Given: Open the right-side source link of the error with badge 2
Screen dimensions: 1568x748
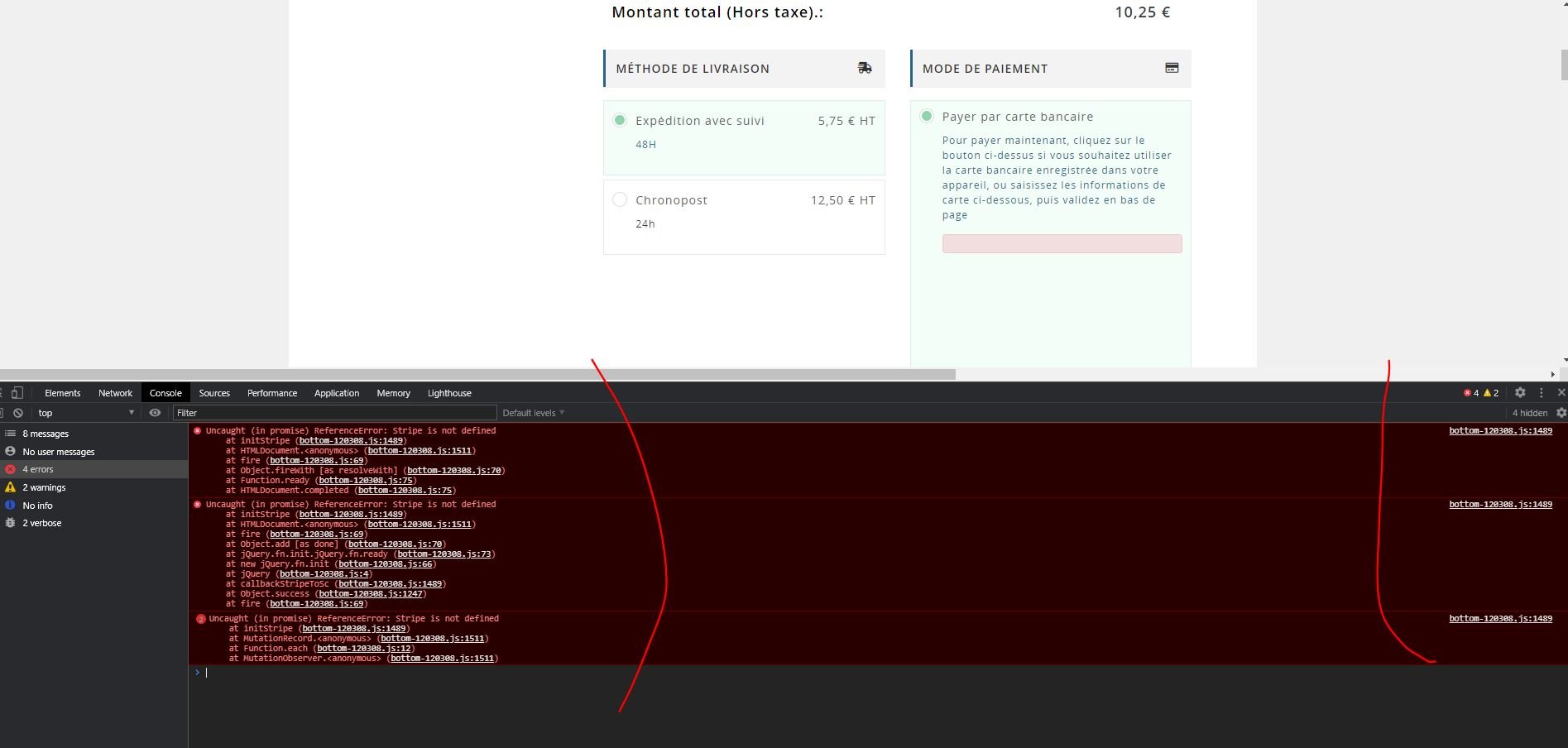Looking at the screenshot, I should [x=1500, y=619].
